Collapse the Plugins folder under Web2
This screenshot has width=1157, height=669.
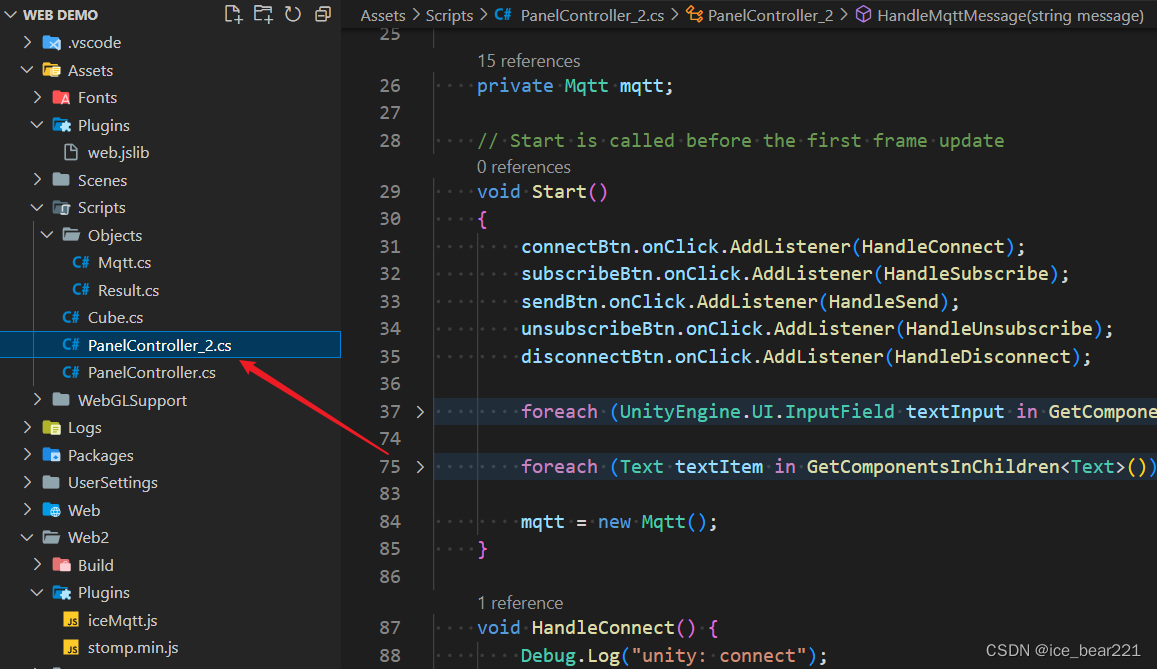tap(38, 592)
